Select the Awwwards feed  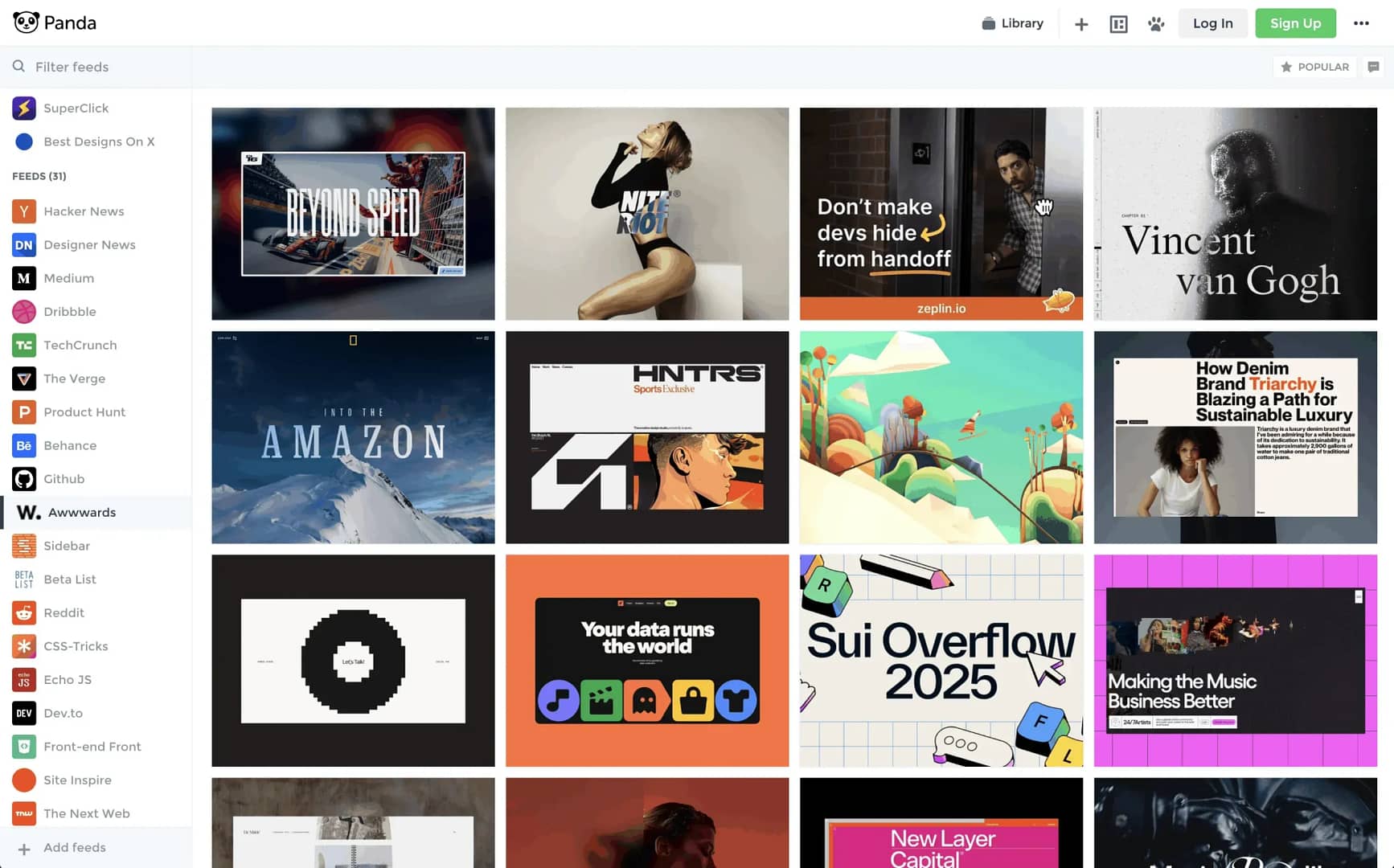point(96,512)
